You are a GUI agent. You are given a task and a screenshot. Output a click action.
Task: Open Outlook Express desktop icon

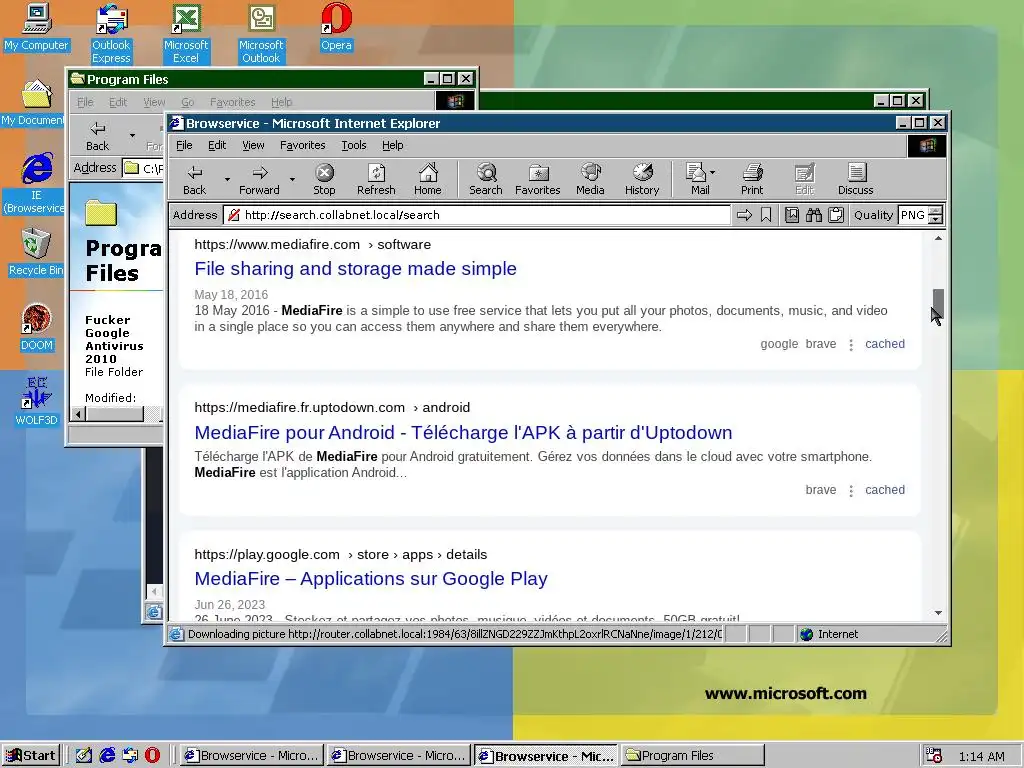pos(111,34)
